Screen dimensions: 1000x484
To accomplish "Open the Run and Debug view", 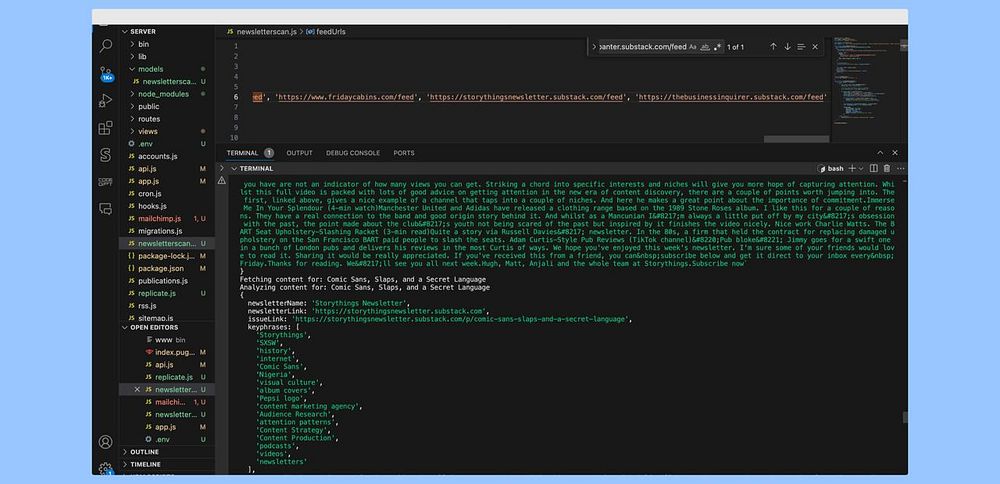I will 105,101.
